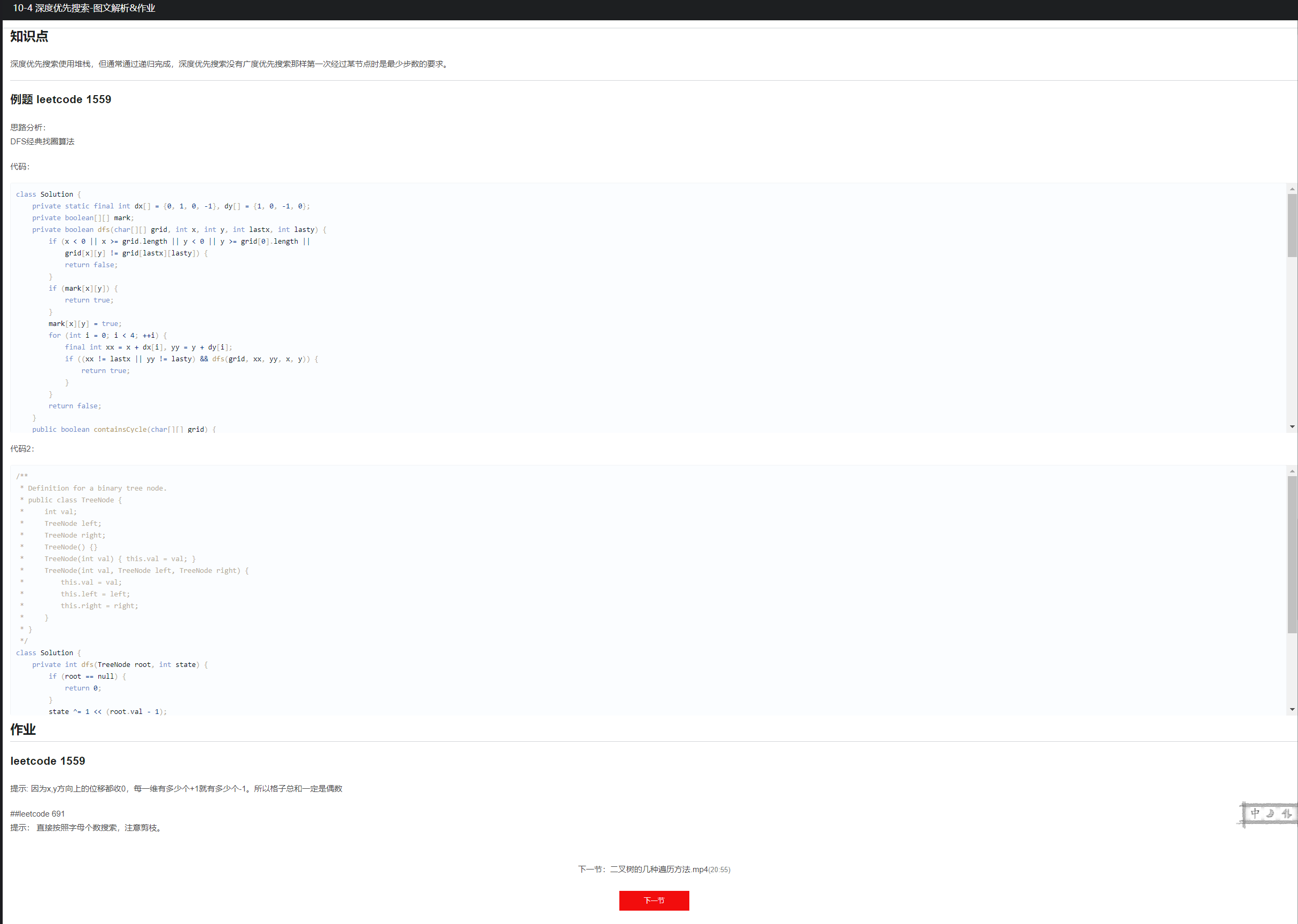Click the crescent moon icon in IME bar

(x=1270, y=813)
